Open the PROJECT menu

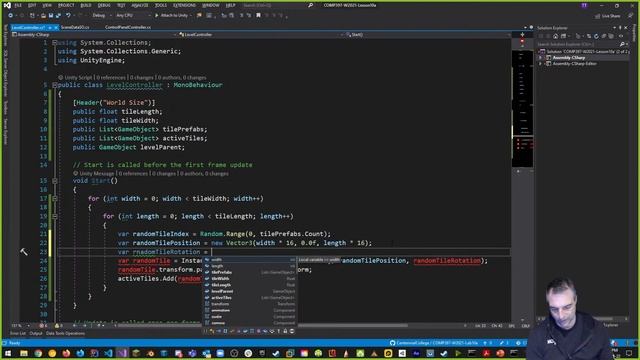[x=66, y=5]
